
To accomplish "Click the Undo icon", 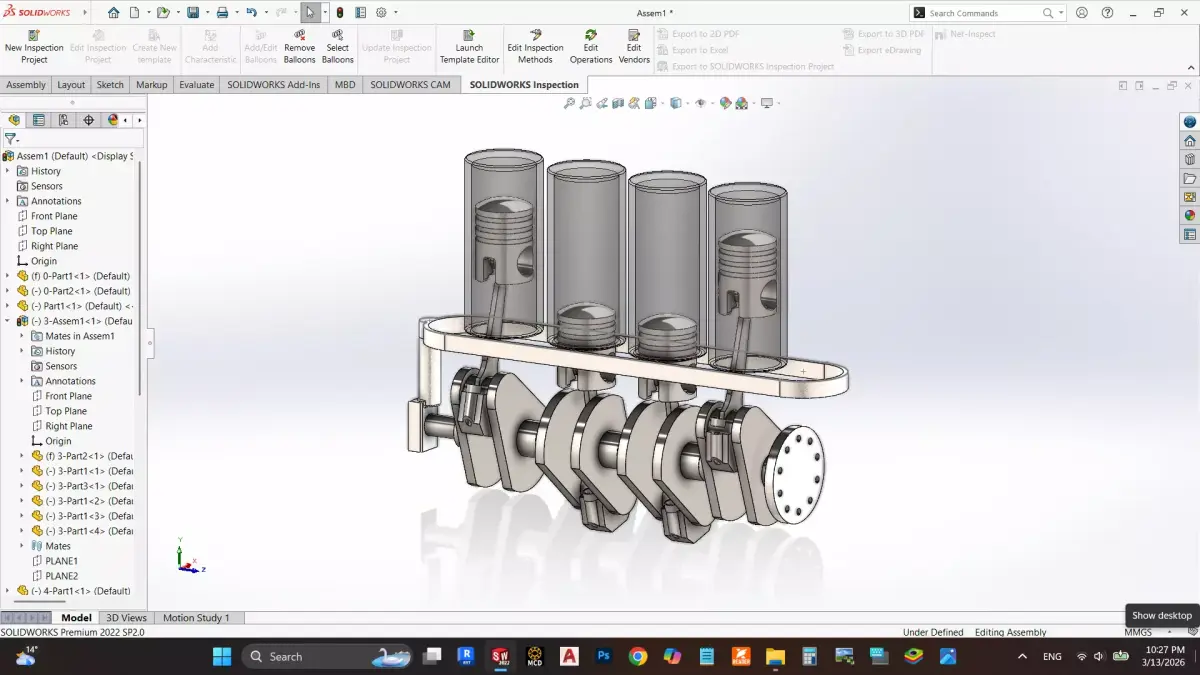I will click(x=251, y=13).
